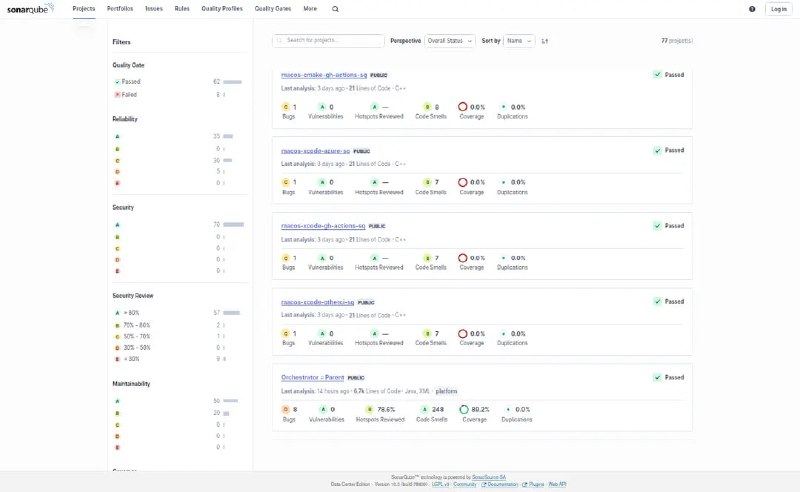Filter Security Review by 70% - 80%
Image resolution: width=800 pixels, height=492 pixels.
click(178, 325)
